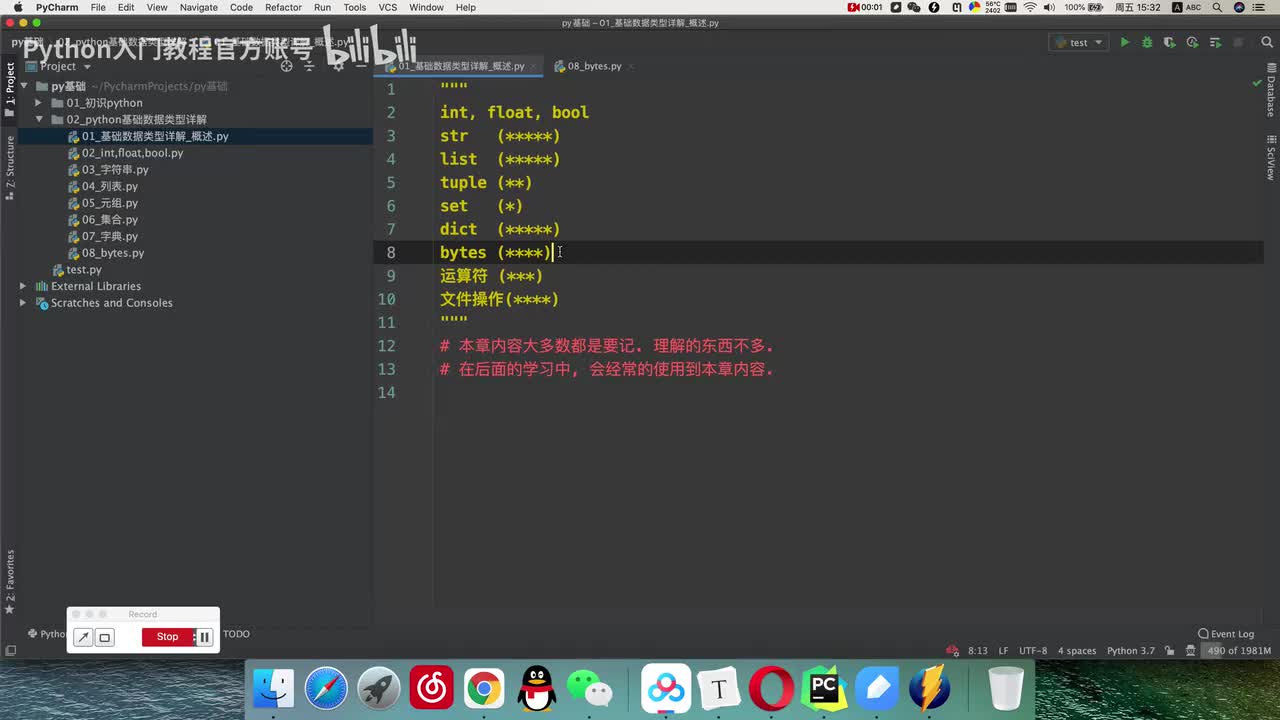Click the profiler run icon
Viewport: 1280px width, 720px height.
pos(1192,43)
